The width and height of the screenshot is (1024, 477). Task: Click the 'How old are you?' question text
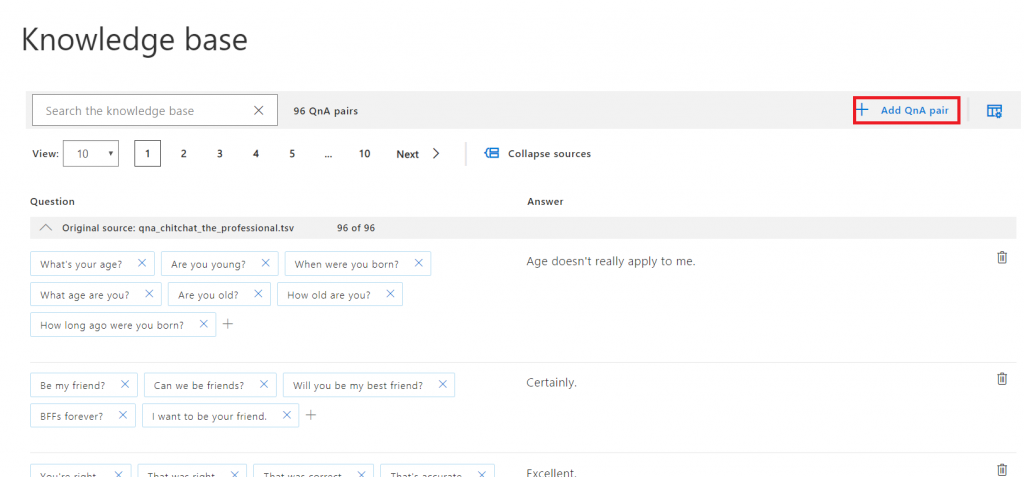tap(329, 295)
